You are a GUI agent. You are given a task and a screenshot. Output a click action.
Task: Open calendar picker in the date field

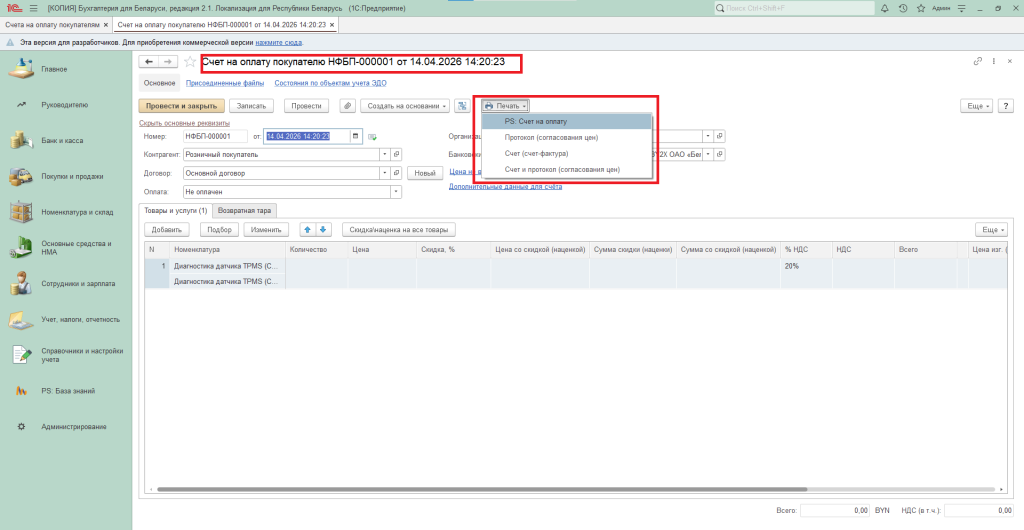click(354, 136)
